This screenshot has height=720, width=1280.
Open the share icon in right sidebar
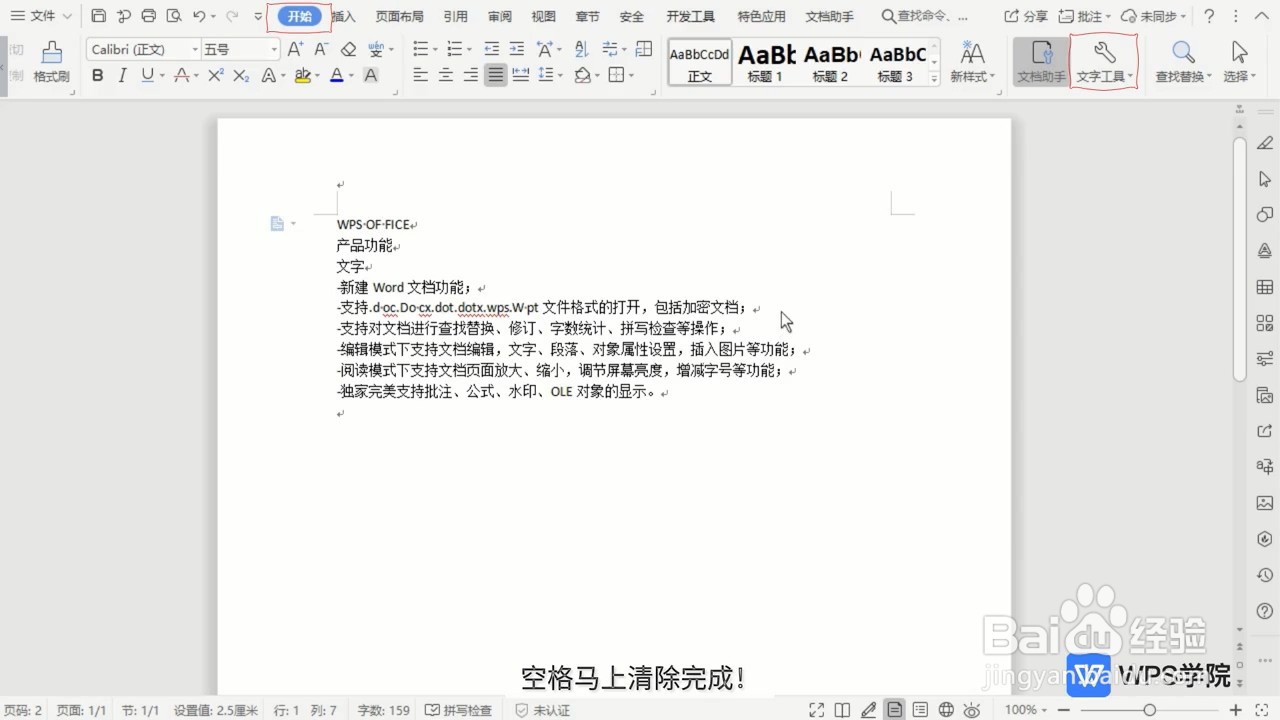tap(1265, 431)
